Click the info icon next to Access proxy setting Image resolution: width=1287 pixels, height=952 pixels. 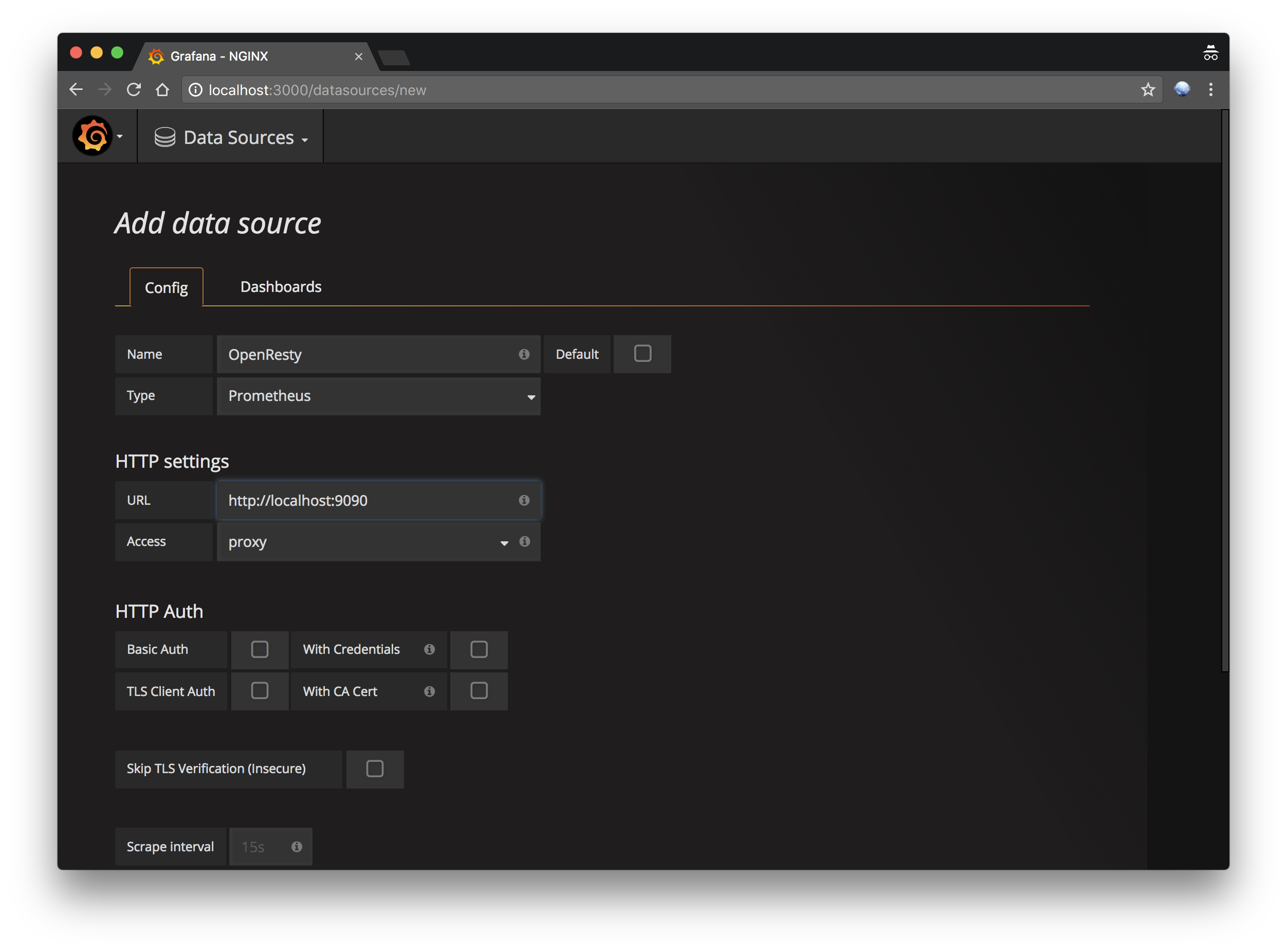pos(524,542)
